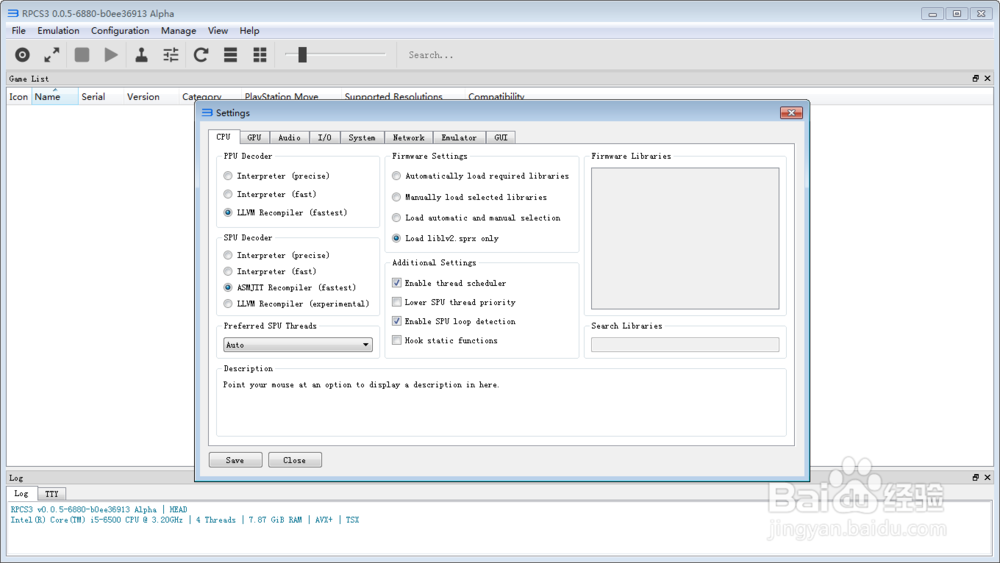The width and height of the screenshot is (1000, 563).
Task: Float the Game List panel using its dock icon
Action: point(976,78)
